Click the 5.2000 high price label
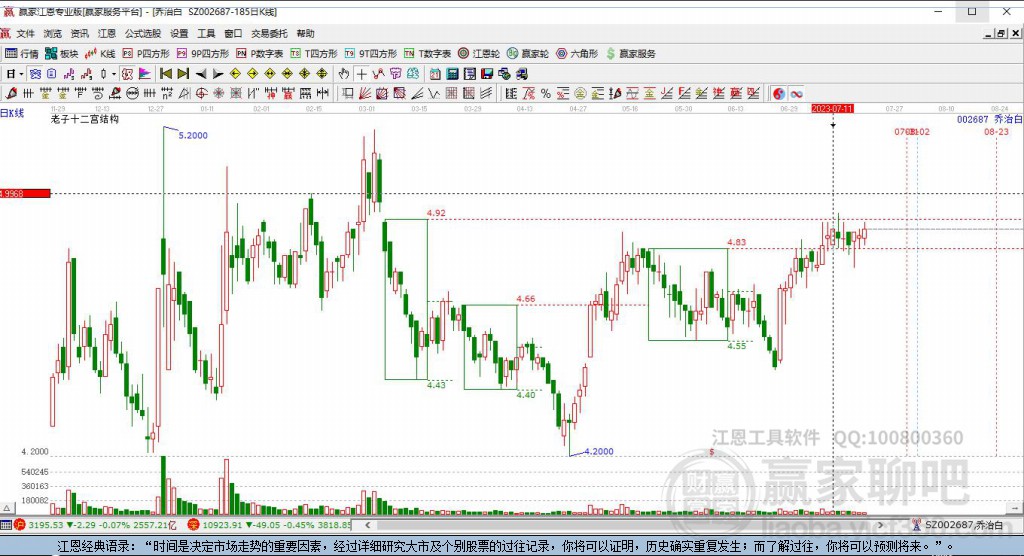 (x=193, y=135)
